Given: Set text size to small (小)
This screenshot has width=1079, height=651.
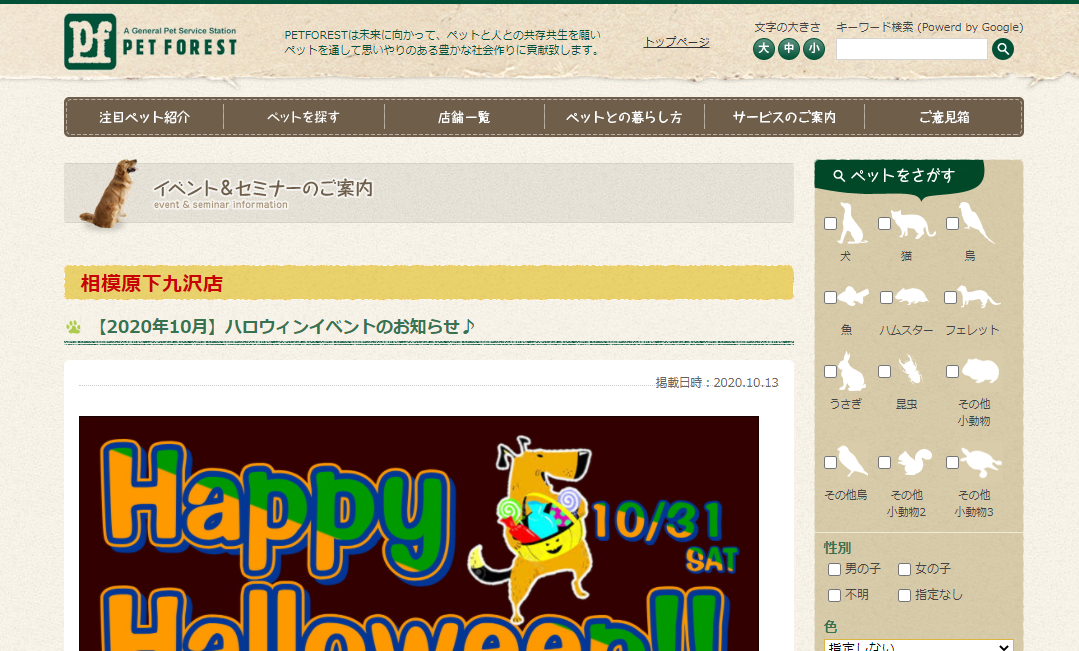Looking at the screenshot, I should 814,49.
